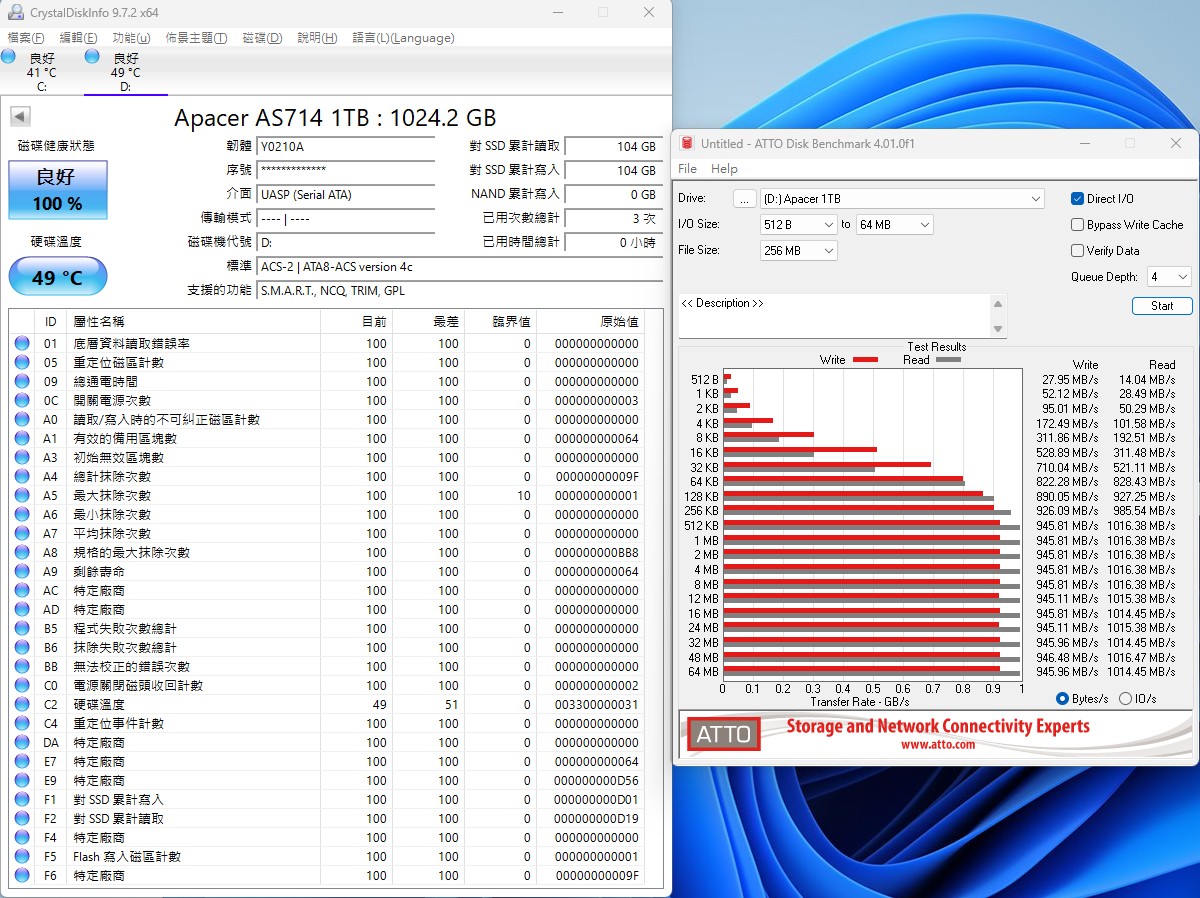Open the File Size dropdown 256 MB
Image resolution: width=1200 pixels, height=898 pixels.
coord(799,251)
